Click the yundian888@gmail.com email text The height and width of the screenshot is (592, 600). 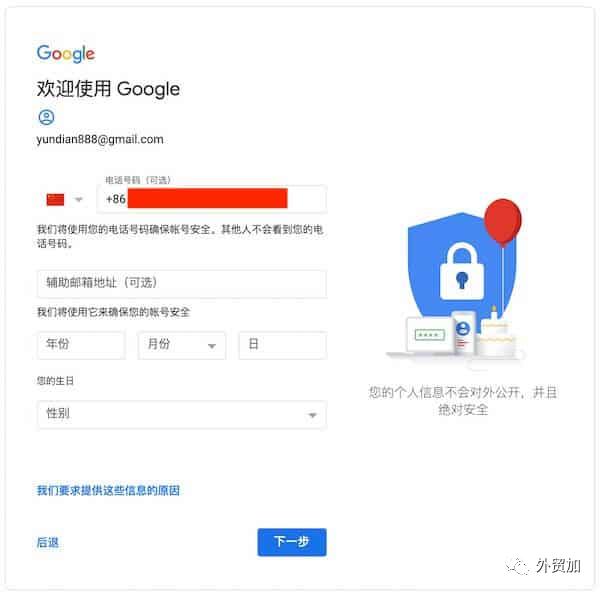click(x=100, y=139)
